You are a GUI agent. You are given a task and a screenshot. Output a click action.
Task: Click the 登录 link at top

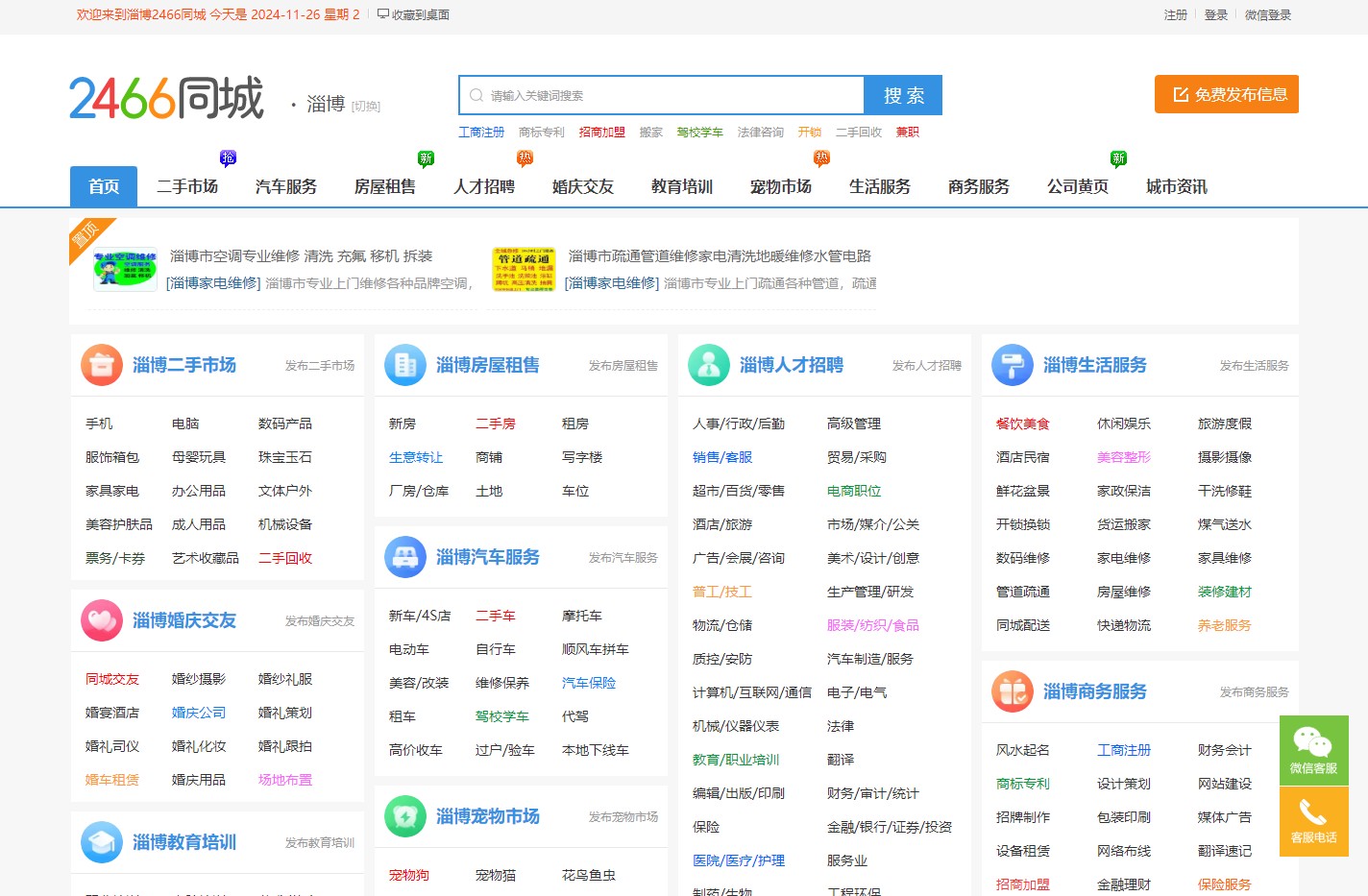(x=1216, y=14)
